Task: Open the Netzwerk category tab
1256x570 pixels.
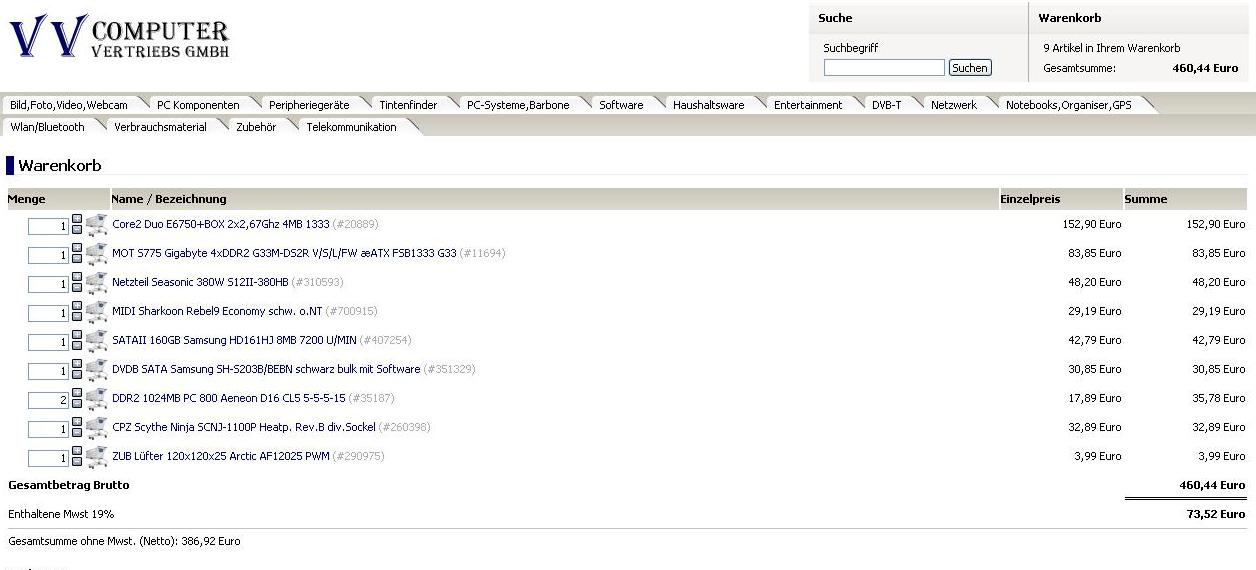Action: (954, 105)
